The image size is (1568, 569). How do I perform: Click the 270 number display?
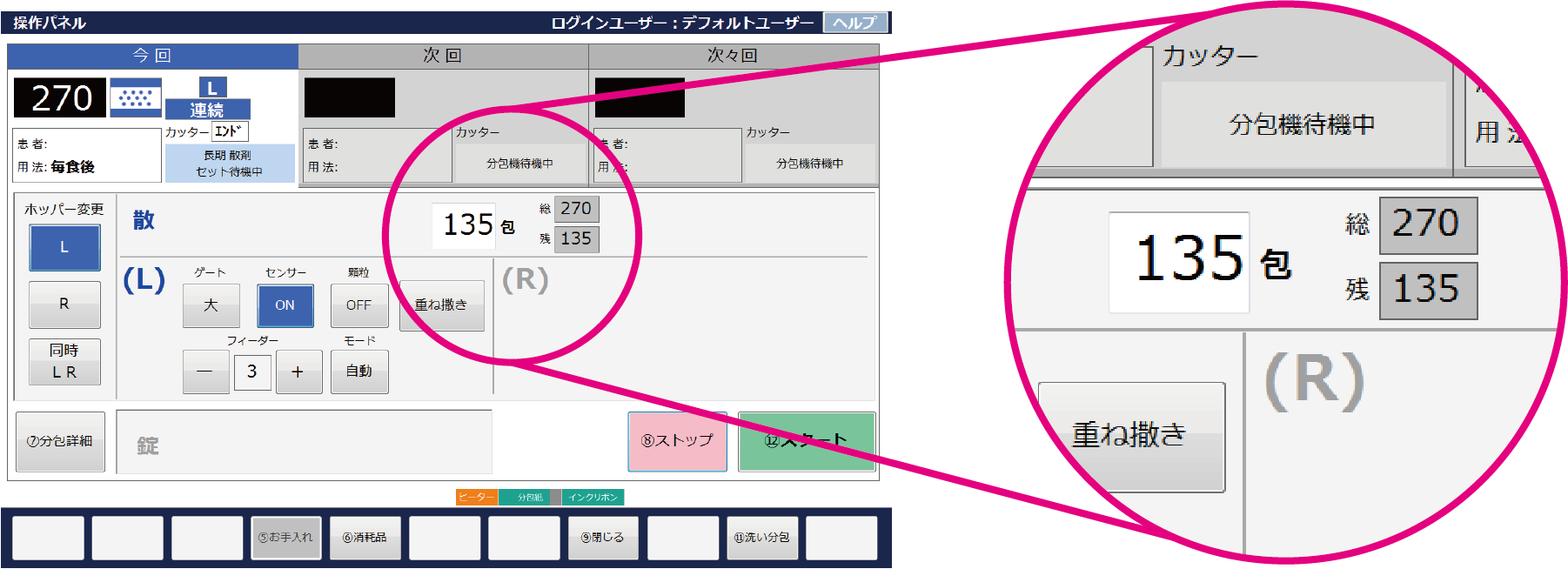60,97
